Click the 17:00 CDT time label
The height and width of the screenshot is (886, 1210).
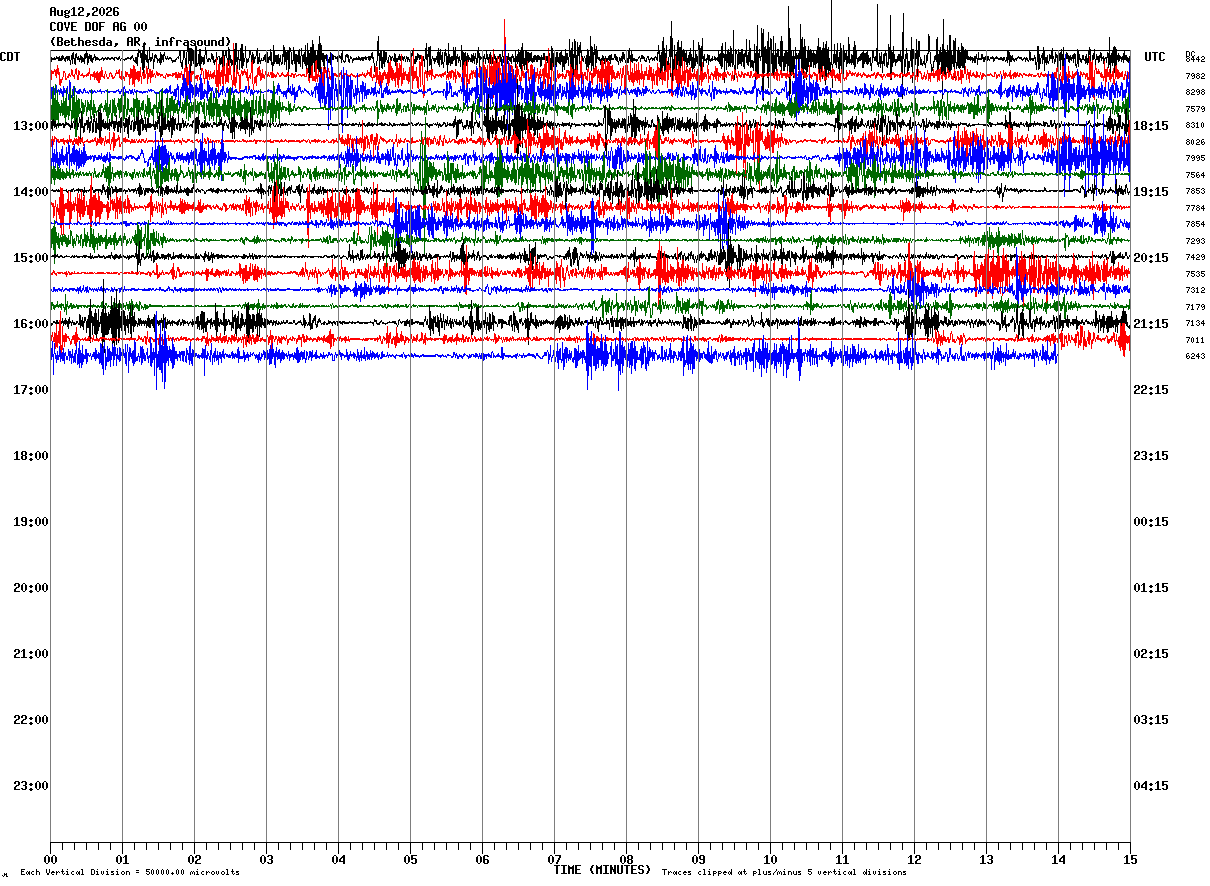[x=31, y=390]
